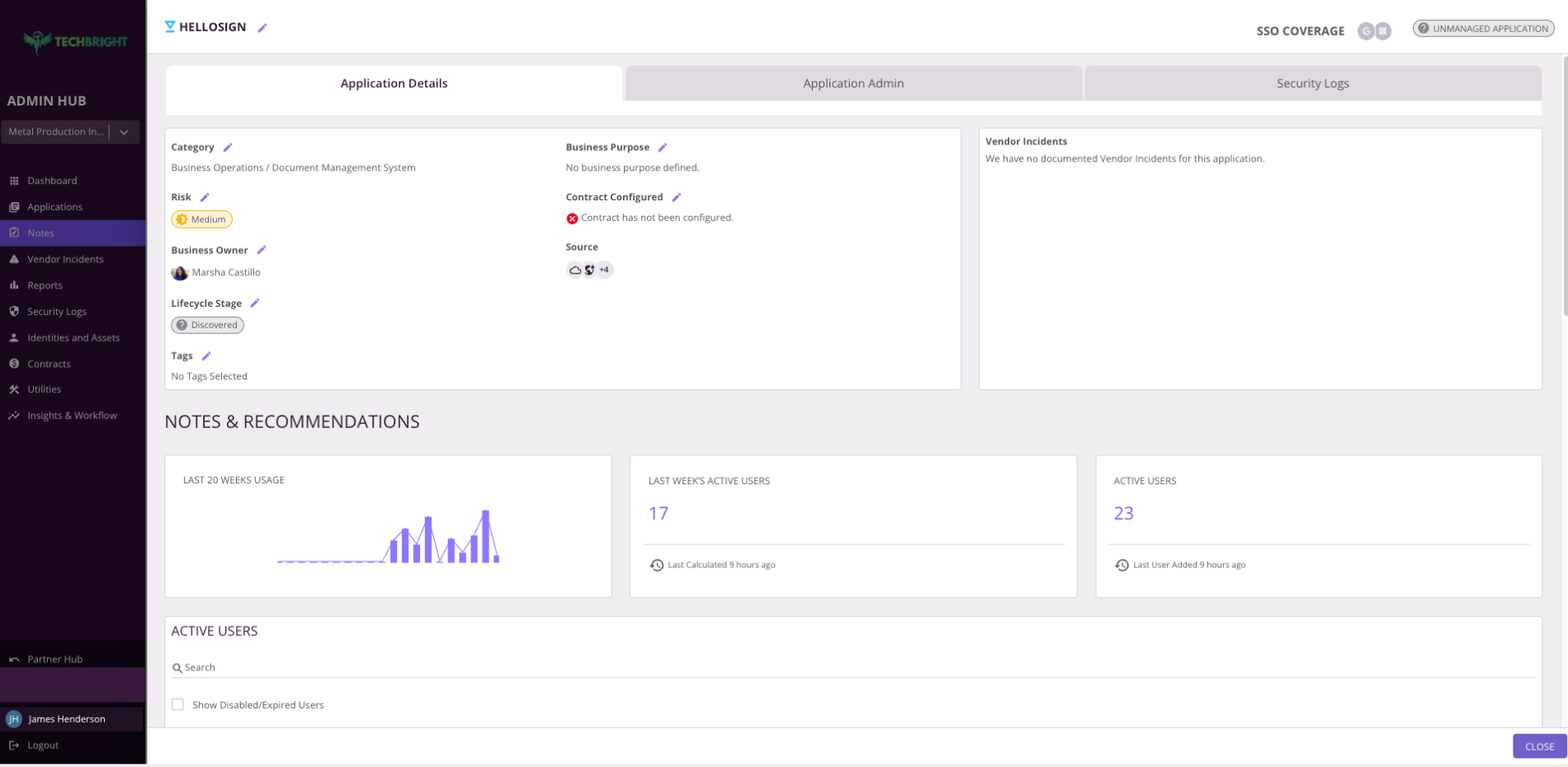Open Vendor Incidents in the sidebar
Screen dimensions: 1568x767
pos(66,259)
